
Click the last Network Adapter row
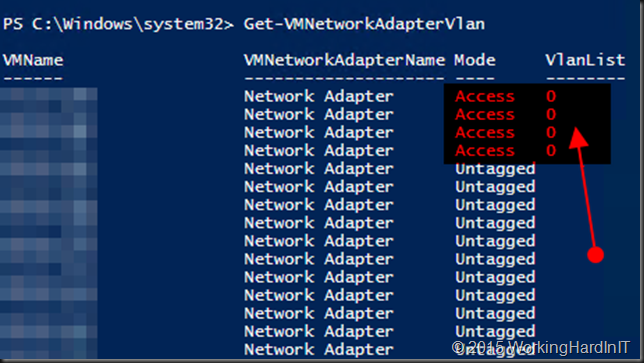pos(319,349)
